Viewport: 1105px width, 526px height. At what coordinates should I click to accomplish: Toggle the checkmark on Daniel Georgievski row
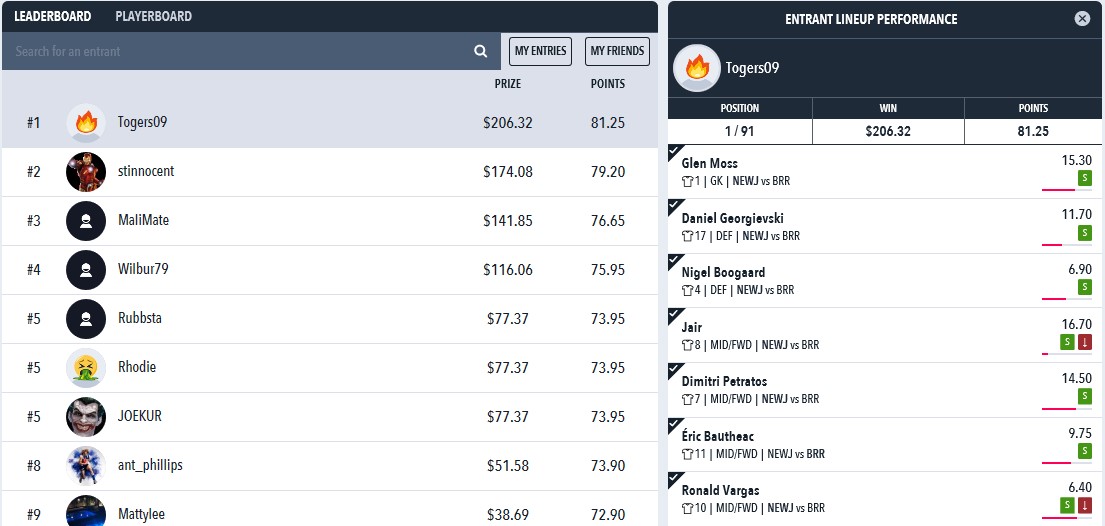675,206
